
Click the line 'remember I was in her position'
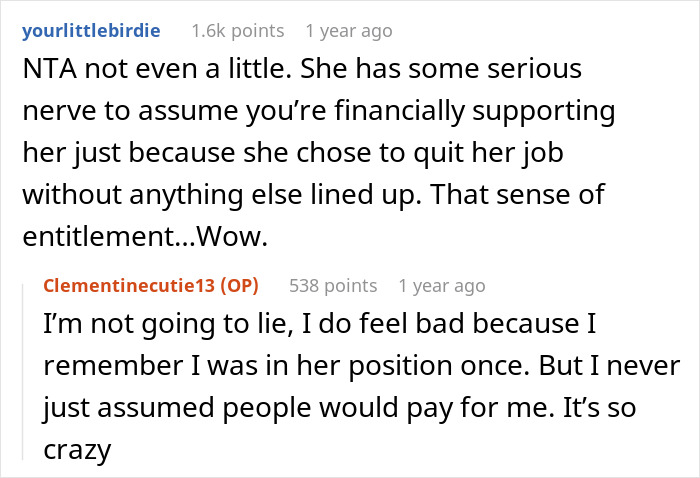(x=362, y=366)
